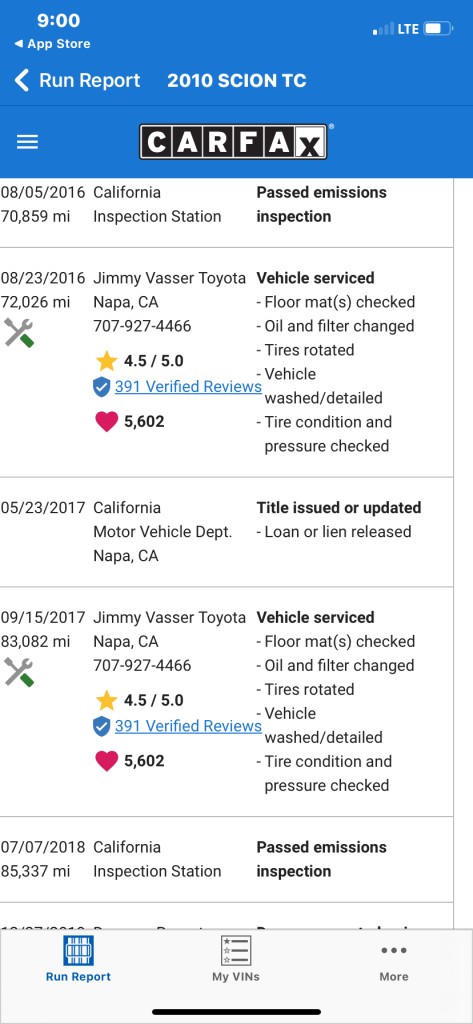This screenshot has width=473, height=1024.
Task: Tap wrench service icon for 08/23/2016 entry
Action: [19, 332]
